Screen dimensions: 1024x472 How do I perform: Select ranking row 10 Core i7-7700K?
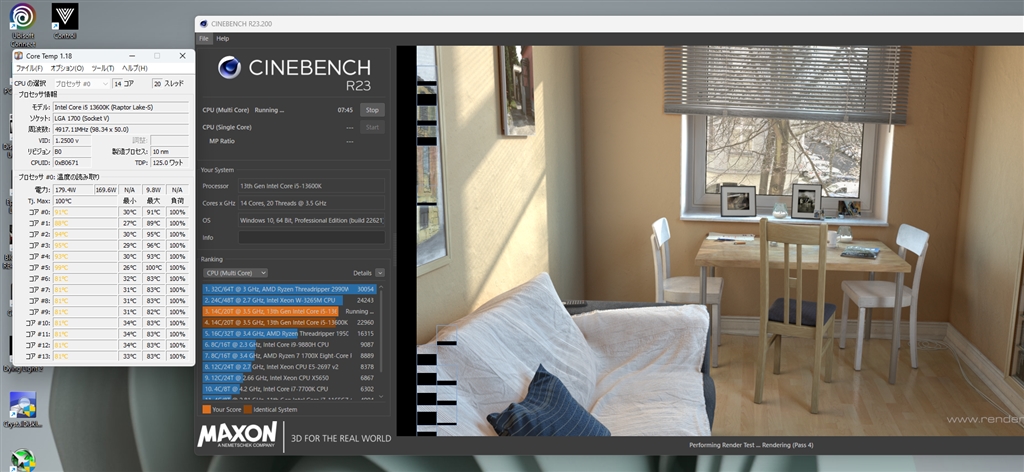tap(289, 389)
